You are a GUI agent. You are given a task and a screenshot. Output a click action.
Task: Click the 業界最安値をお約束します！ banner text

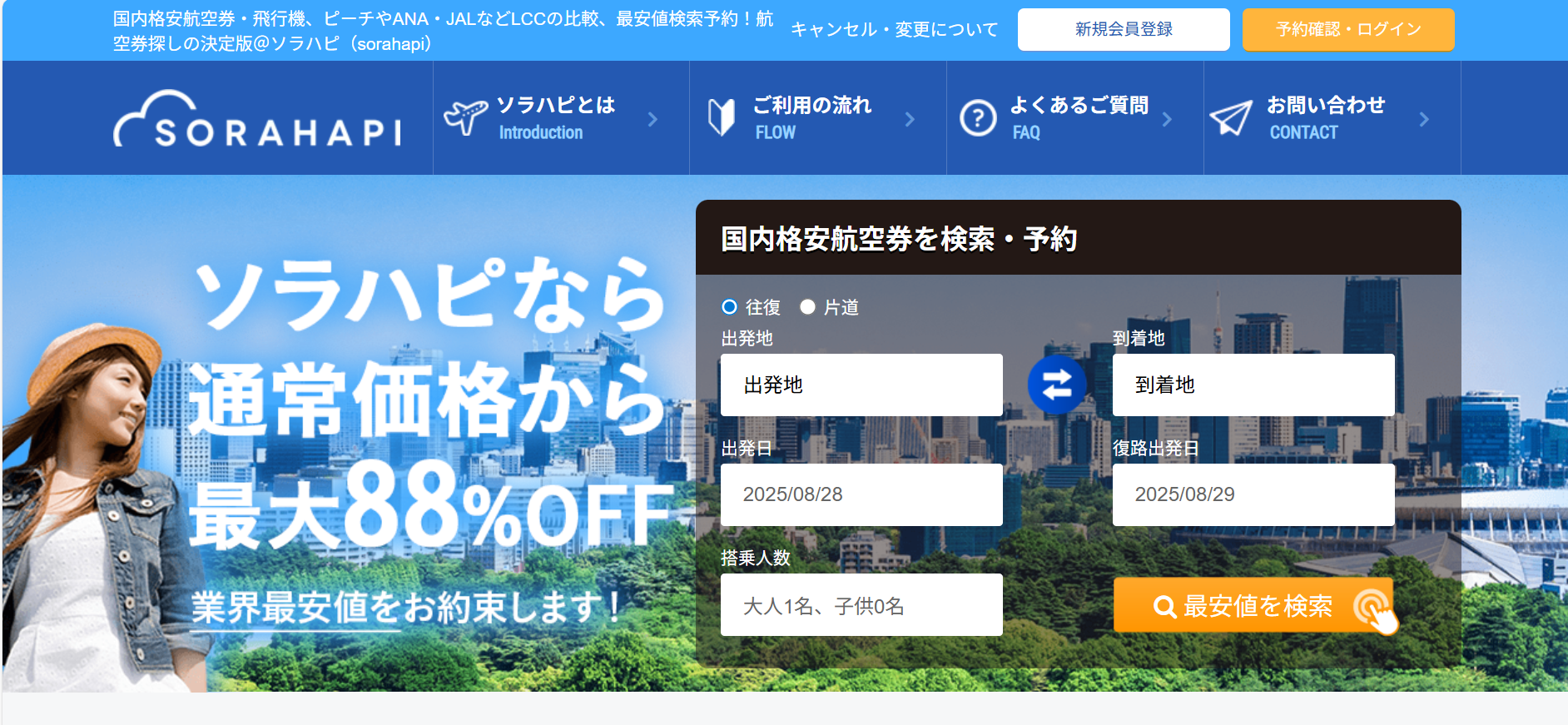pos(406,607)
